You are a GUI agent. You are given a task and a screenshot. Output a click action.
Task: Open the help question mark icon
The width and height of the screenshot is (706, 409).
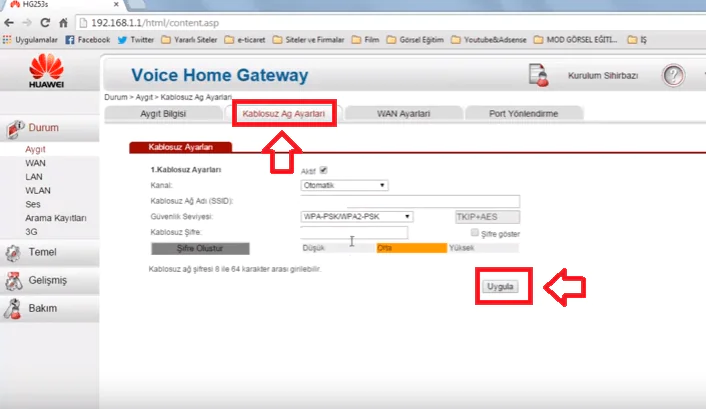673,75
